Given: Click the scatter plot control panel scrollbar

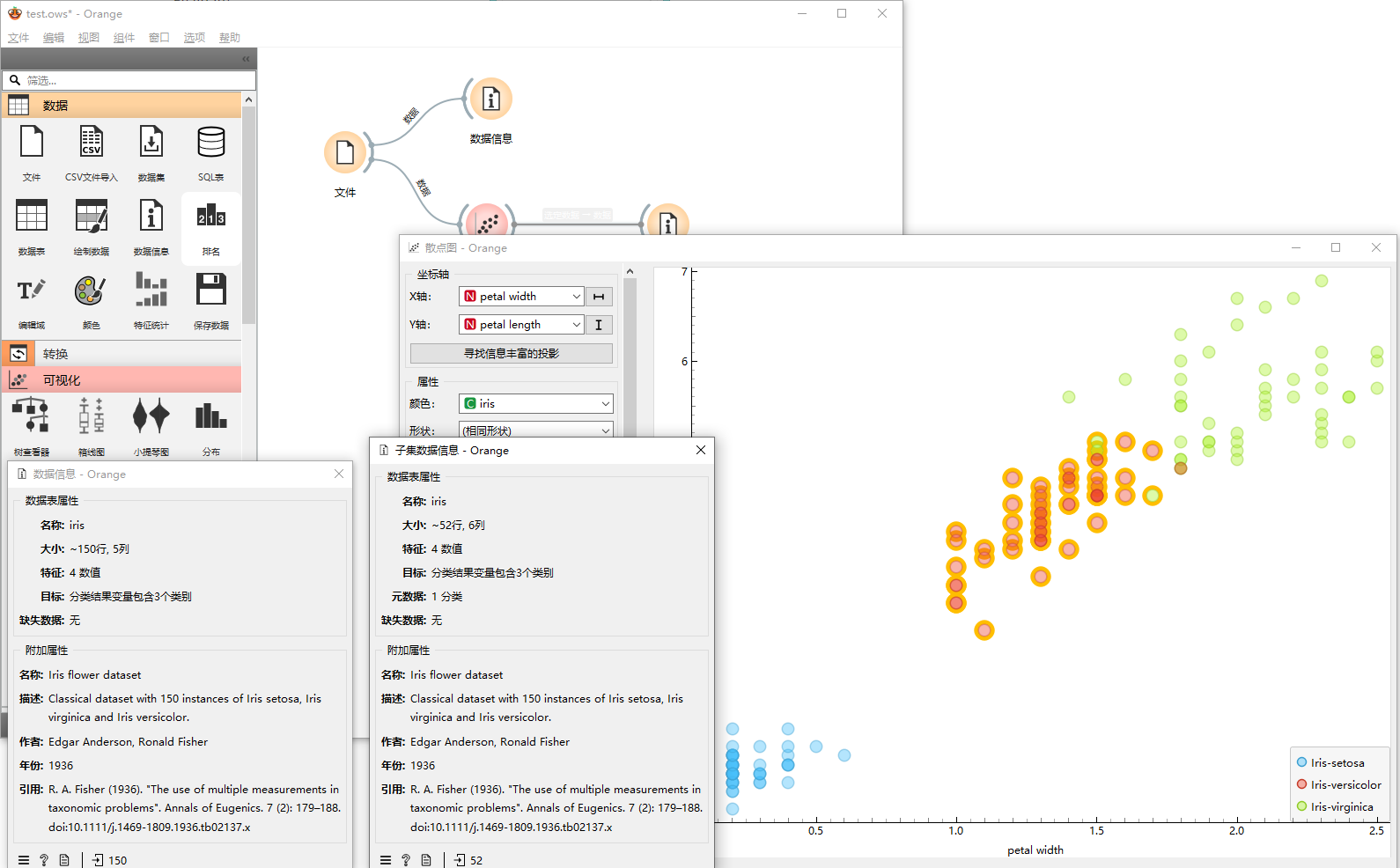Looking at the screenshot, I should pyautogui.click(x=630, y=357).
